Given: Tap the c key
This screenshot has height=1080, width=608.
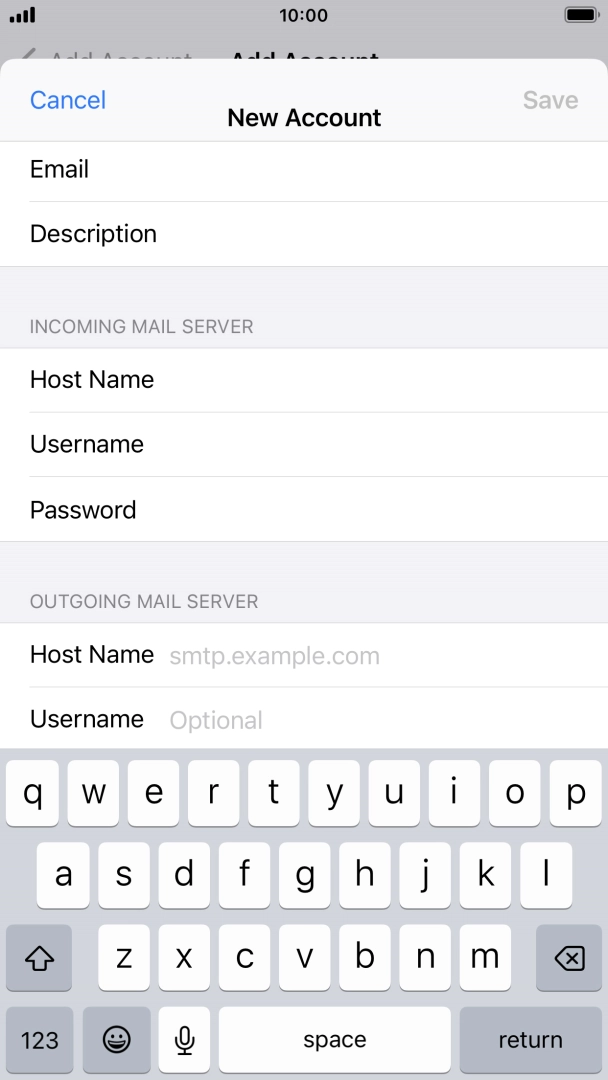Looking at the screenshot, I should click(244, 957).
